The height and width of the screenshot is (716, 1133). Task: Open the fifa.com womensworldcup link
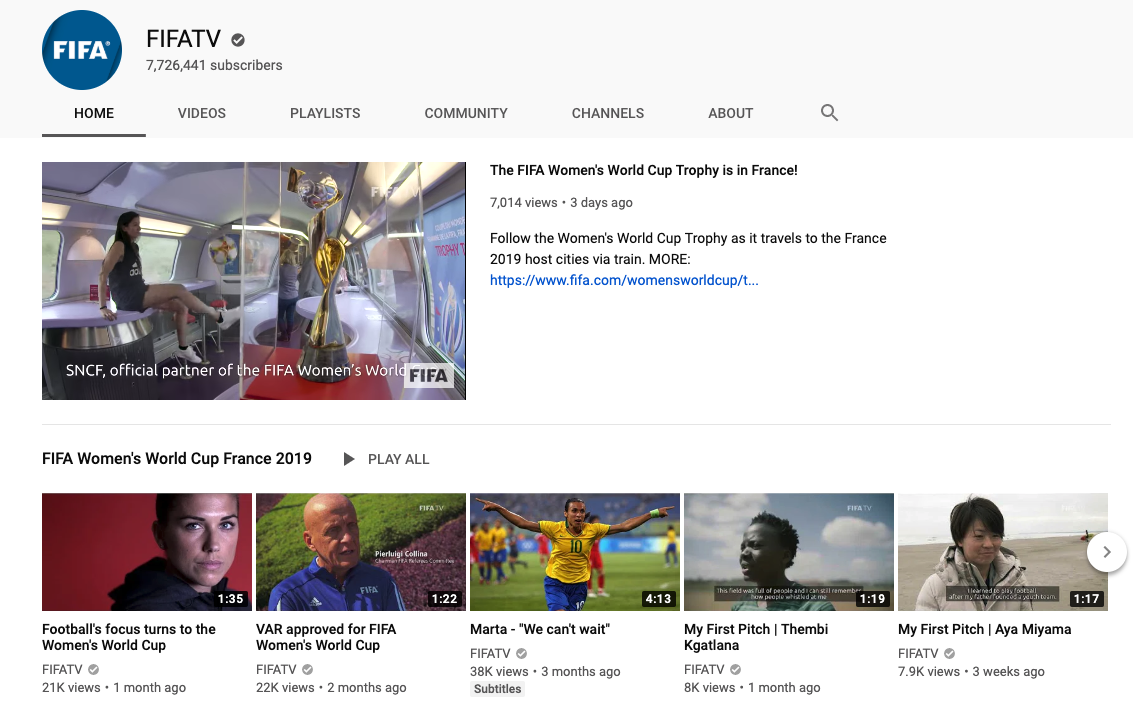pos(624,280)
